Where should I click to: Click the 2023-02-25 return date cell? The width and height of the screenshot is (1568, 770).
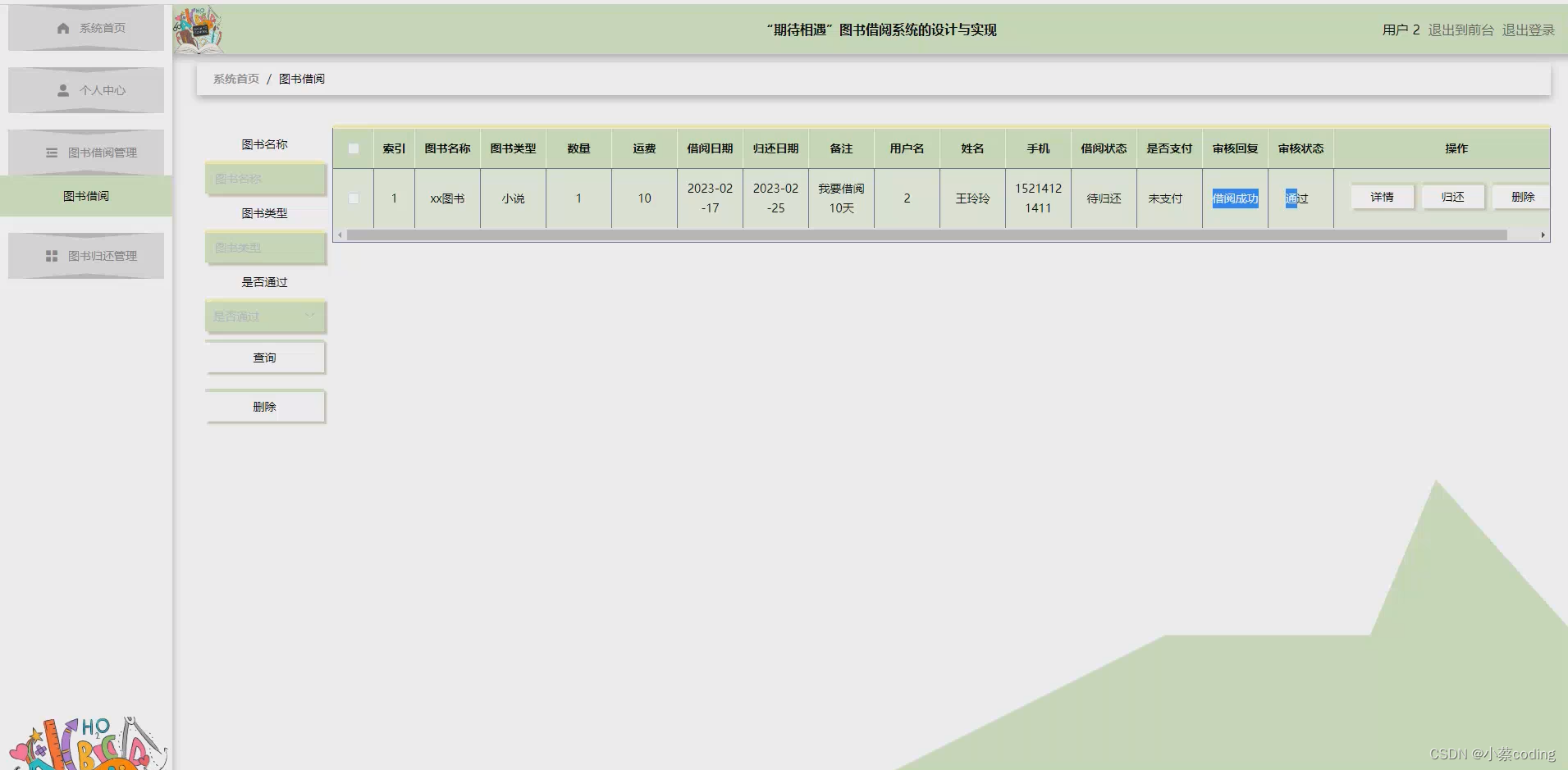tap(775, 198)
